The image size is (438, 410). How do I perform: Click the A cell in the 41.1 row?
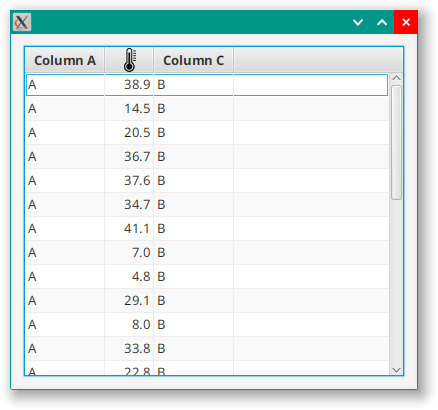pos(65,229)
